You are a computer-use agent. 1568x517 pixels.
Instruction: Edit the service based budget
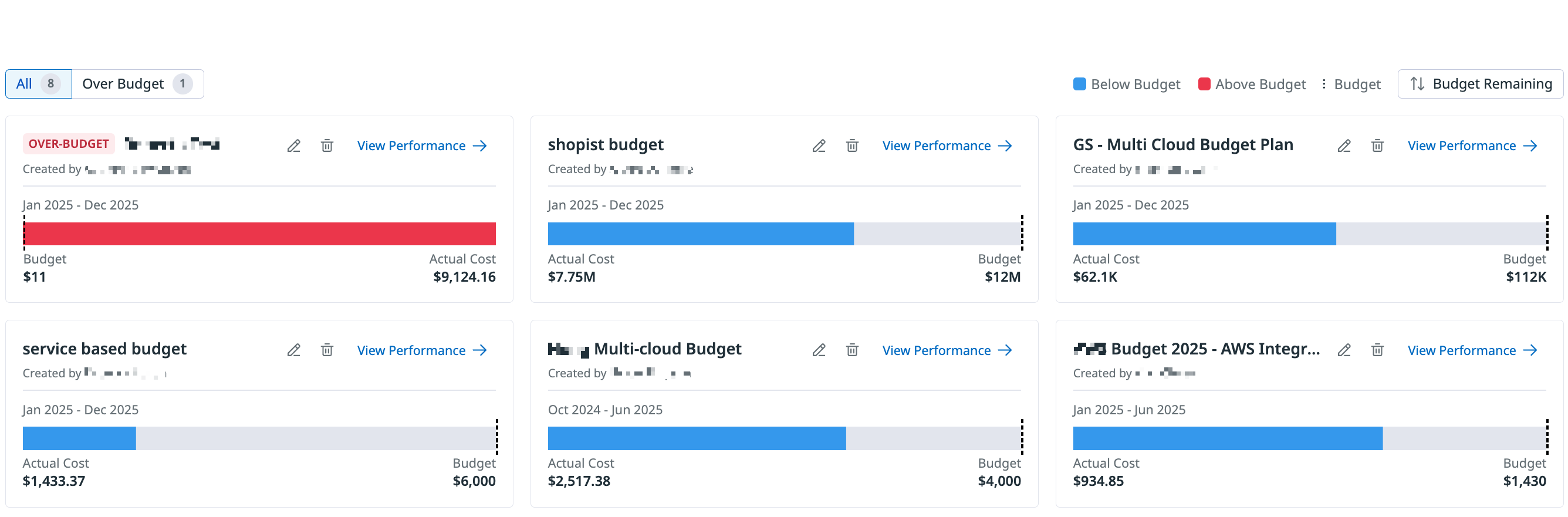pyautogui.click(x=293, y=350)
